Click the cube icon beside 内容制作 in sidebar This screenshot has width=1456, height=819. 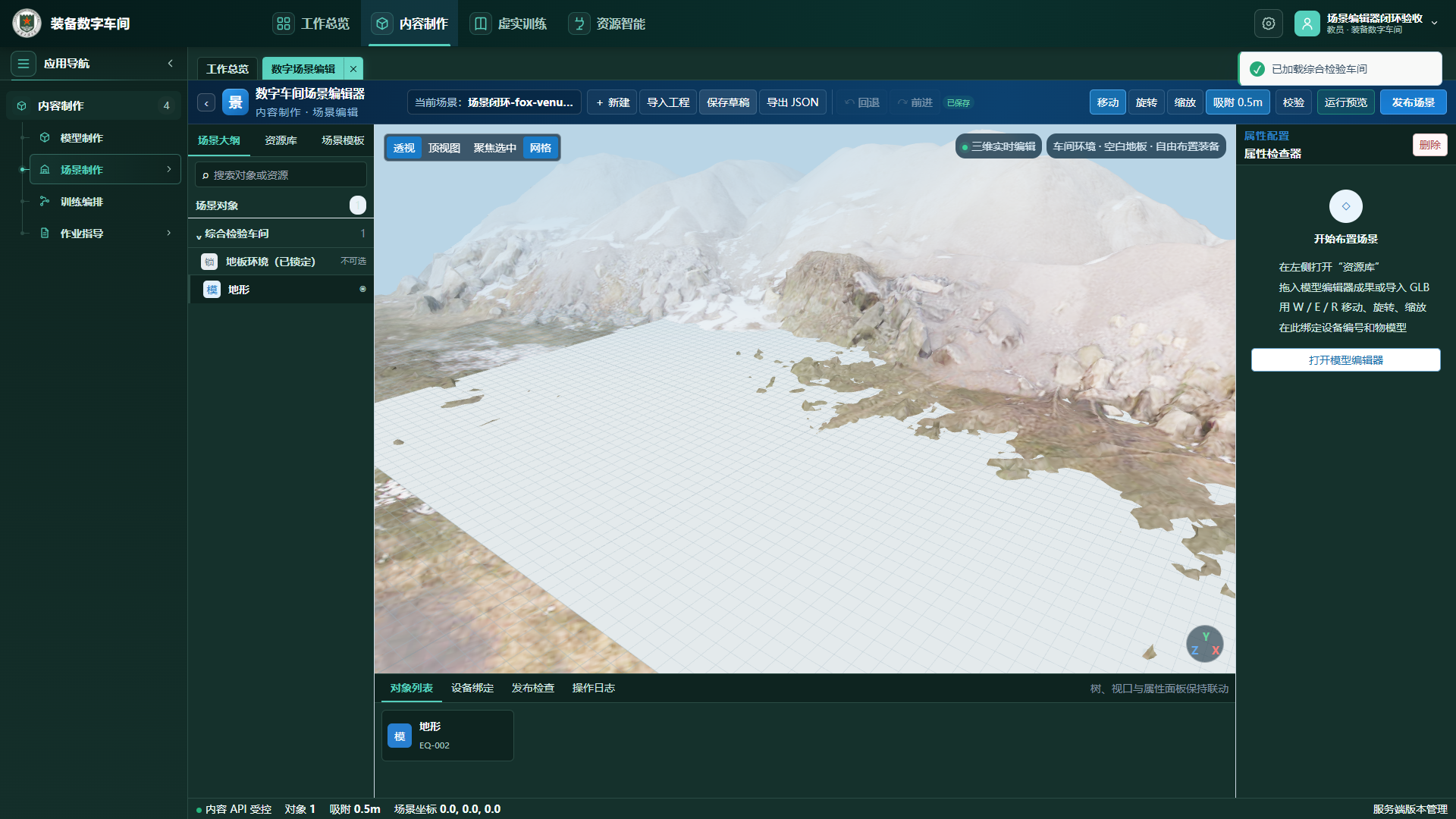(22, 106)
